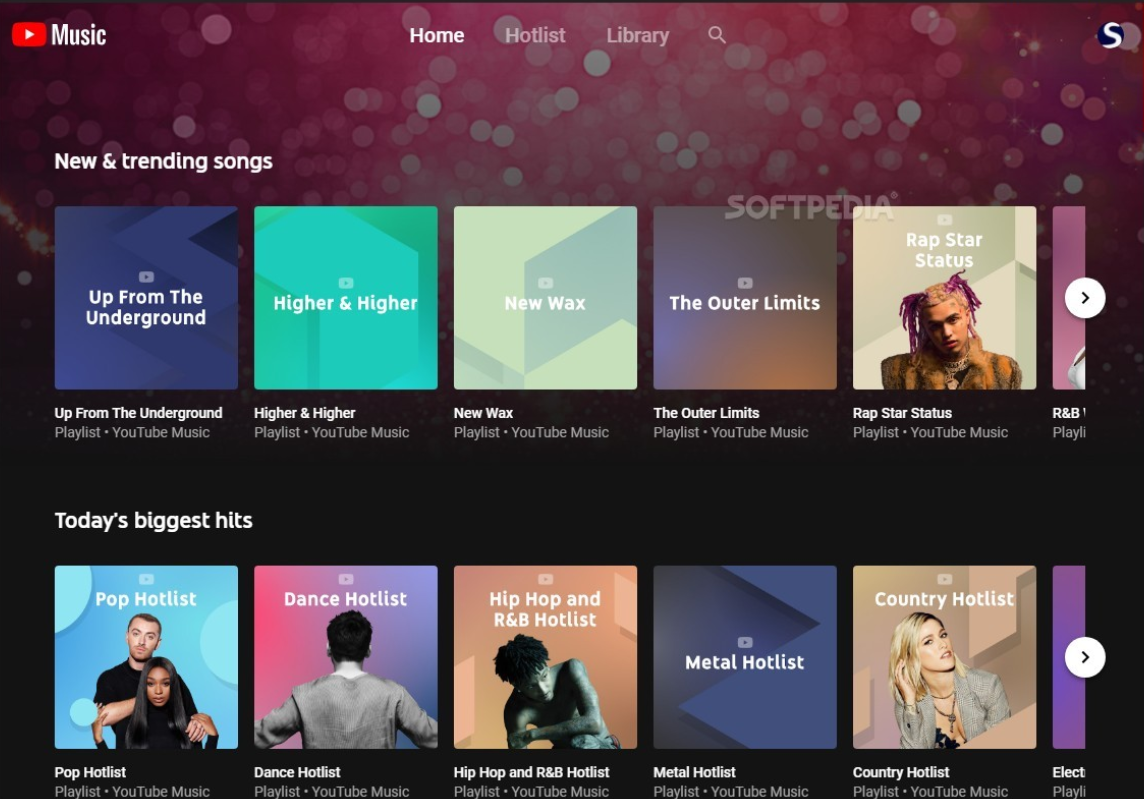Click YouTube Music under Higher & Higher

(360, 433)
